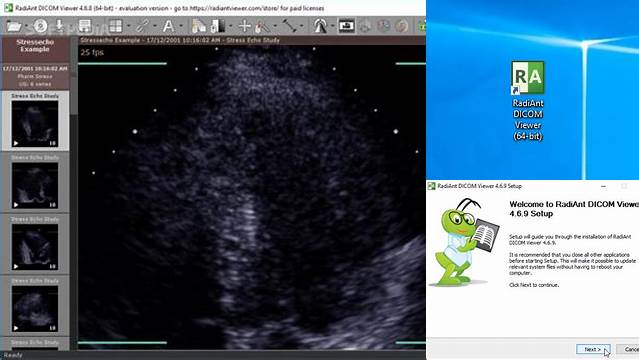Play the third Stress Echo Study thumbnail

pos(16,266)
